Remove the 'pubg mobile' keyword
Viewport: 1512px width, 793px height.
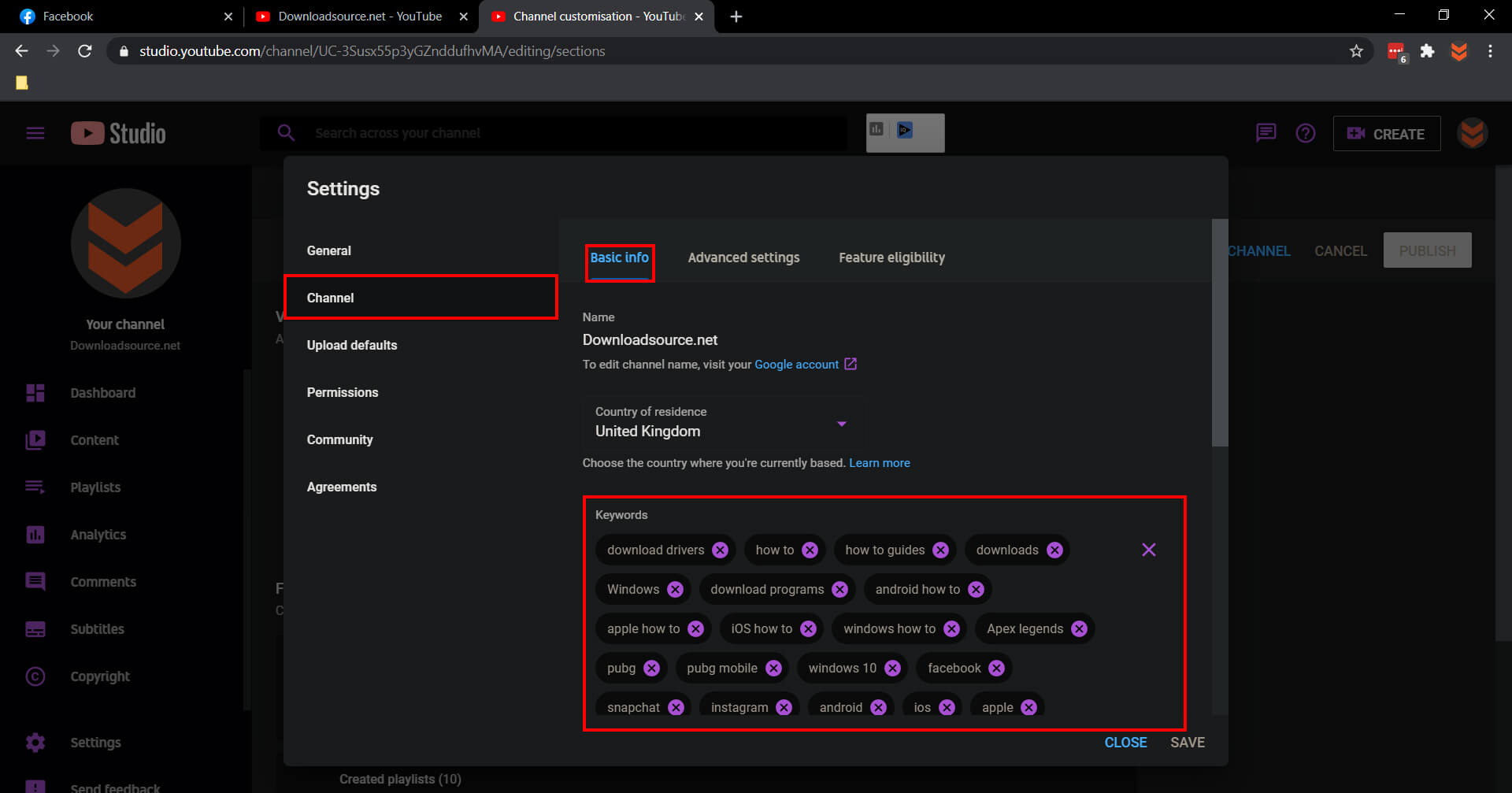point(773,668)
